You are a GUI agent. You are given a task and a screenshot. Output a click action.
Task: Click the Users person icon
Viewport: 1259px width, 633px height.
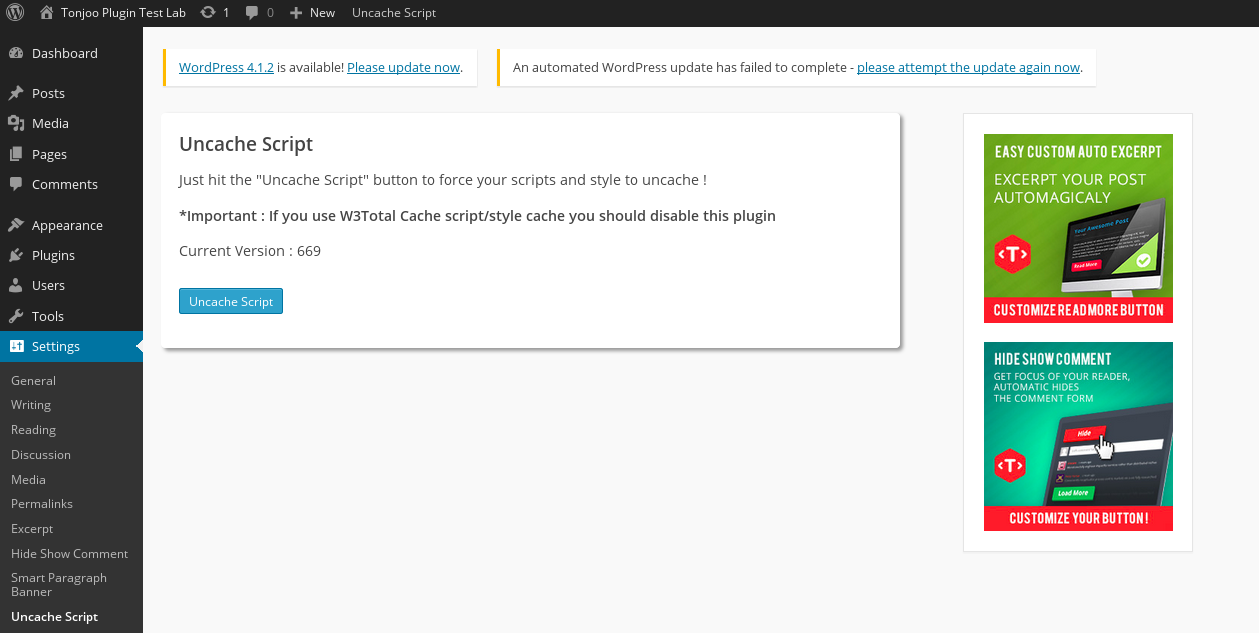pyautogui.click(x=16, y=285)
